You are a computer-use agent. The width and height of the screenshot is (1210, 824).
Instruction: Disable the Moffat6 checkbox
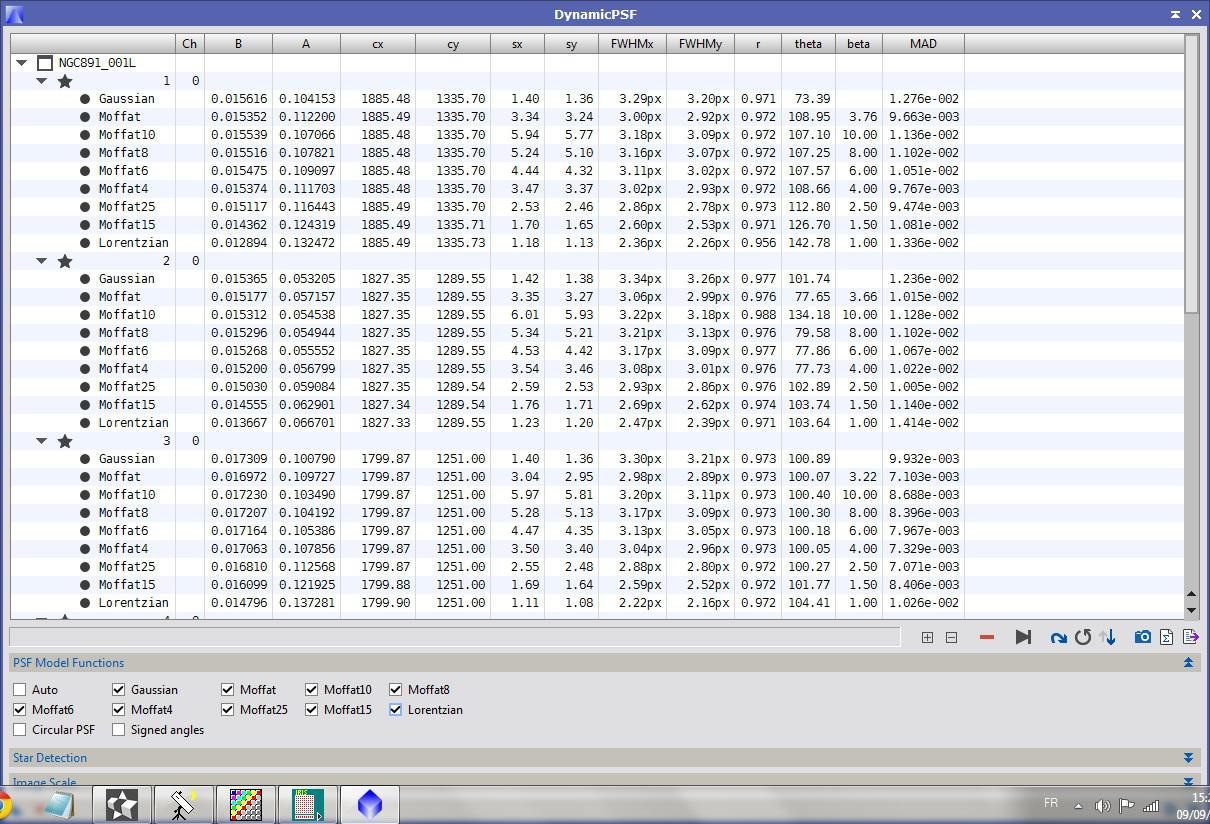pos(19,710)
